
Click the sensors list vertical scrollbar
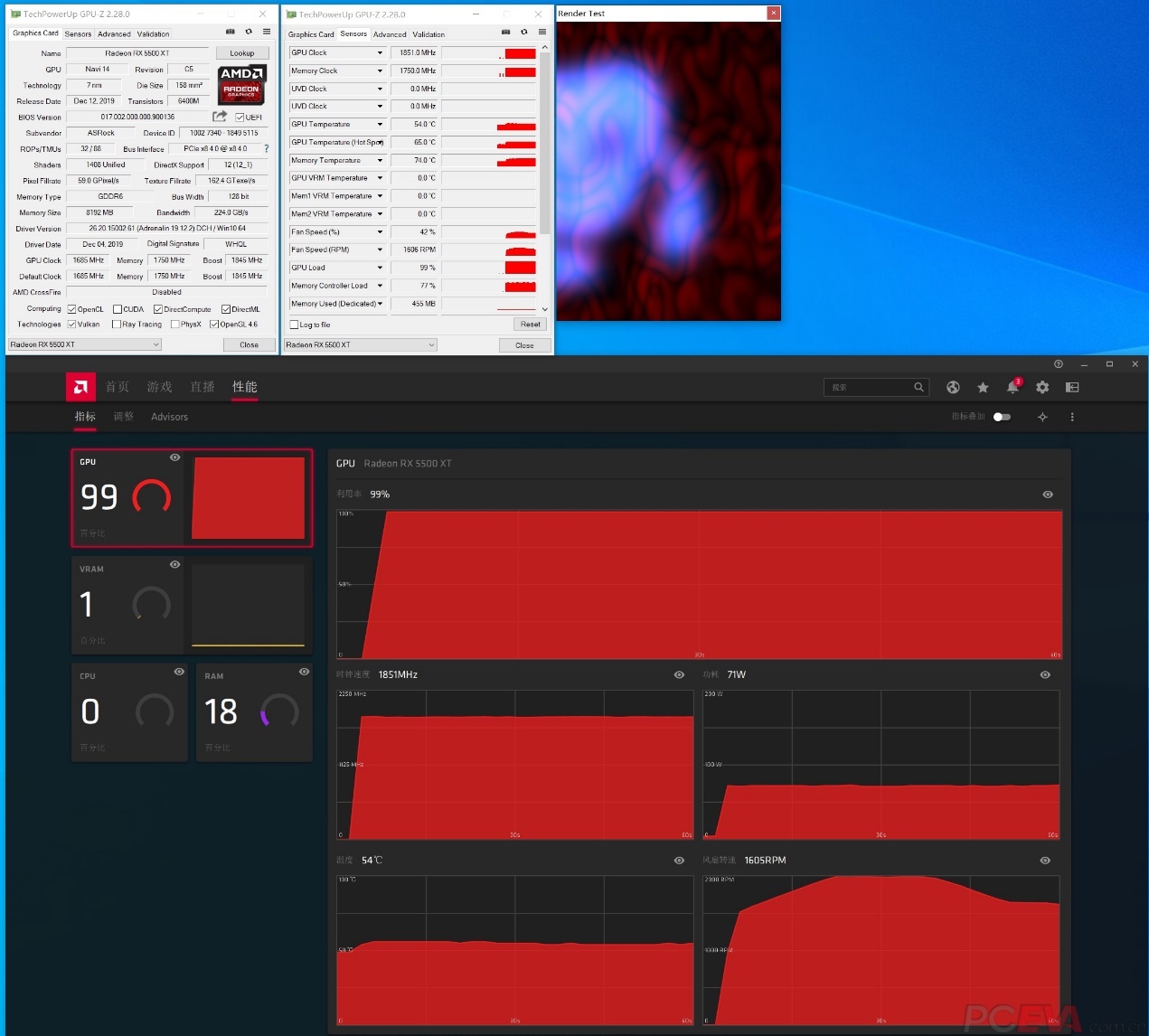click(x=544, y=136)
